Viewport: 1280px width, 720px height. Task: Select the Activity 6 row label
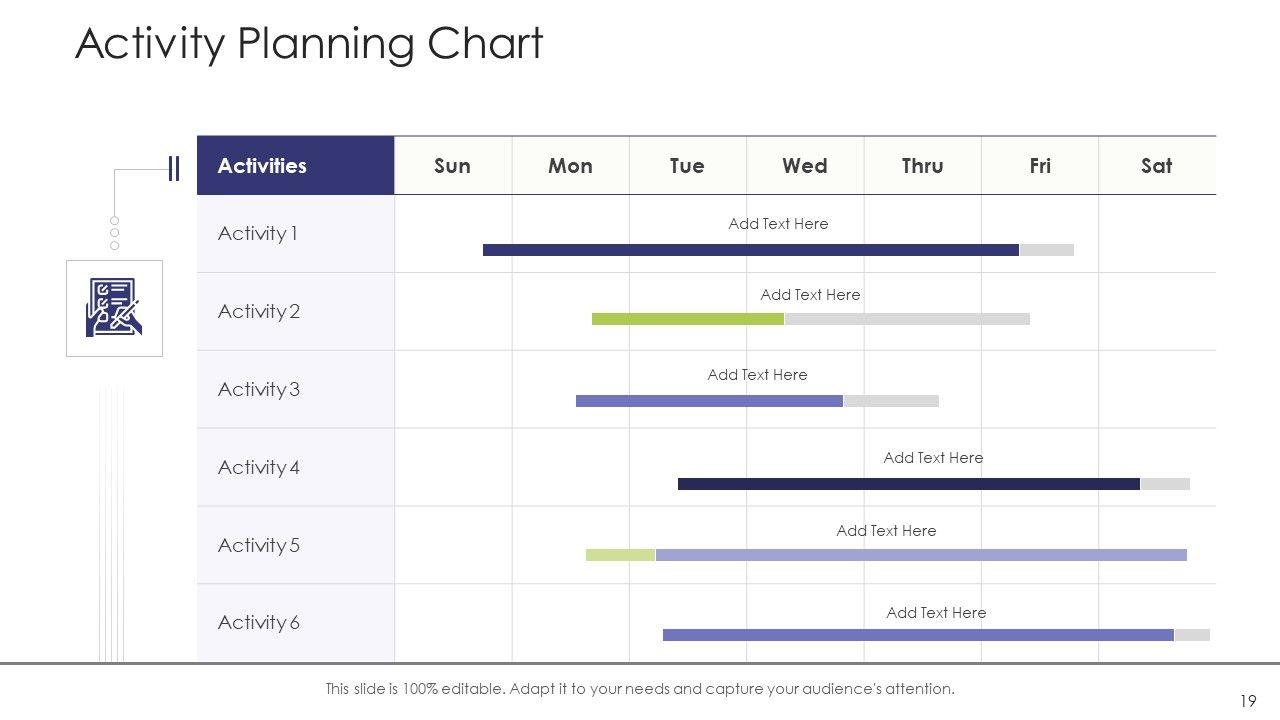tap(259, 623)
